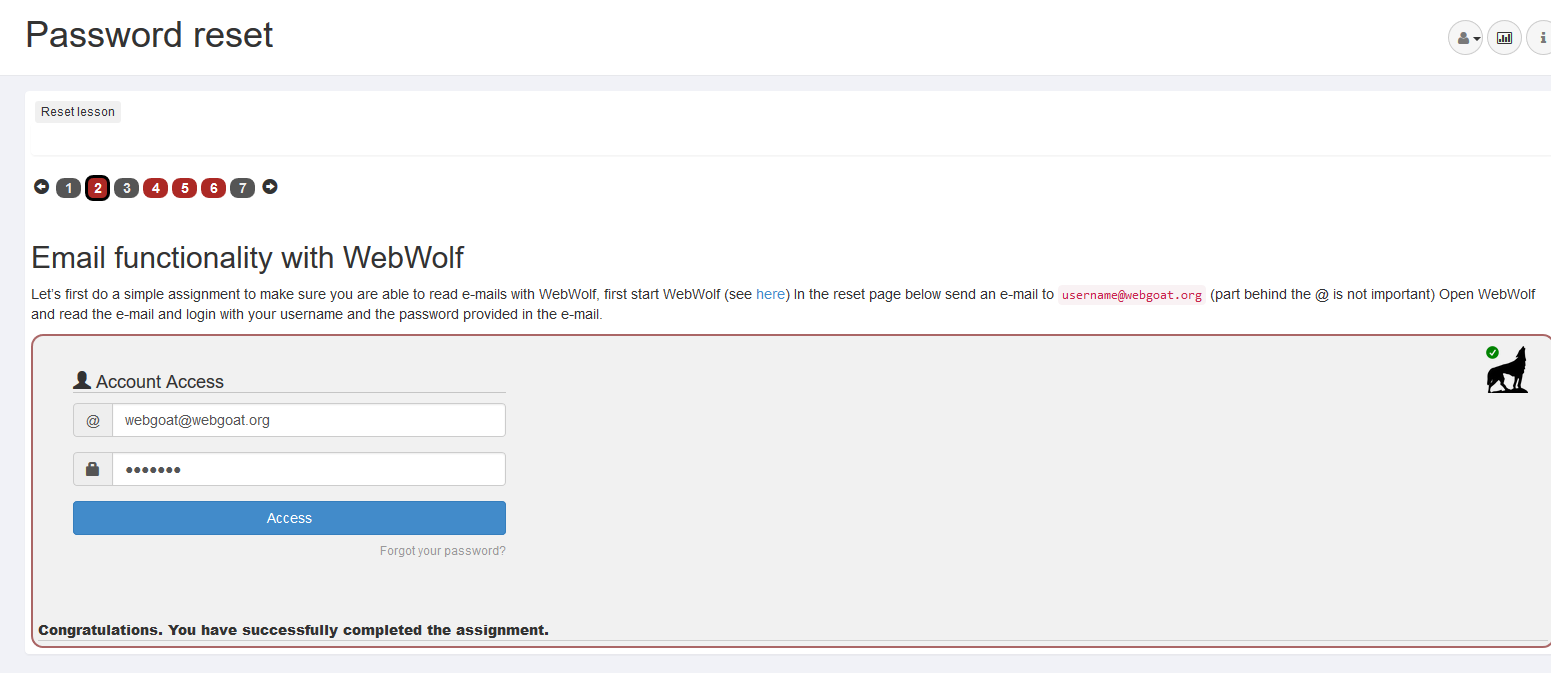Click the 'Email functionality with WebWolf' heading

(x=248, y=257)
